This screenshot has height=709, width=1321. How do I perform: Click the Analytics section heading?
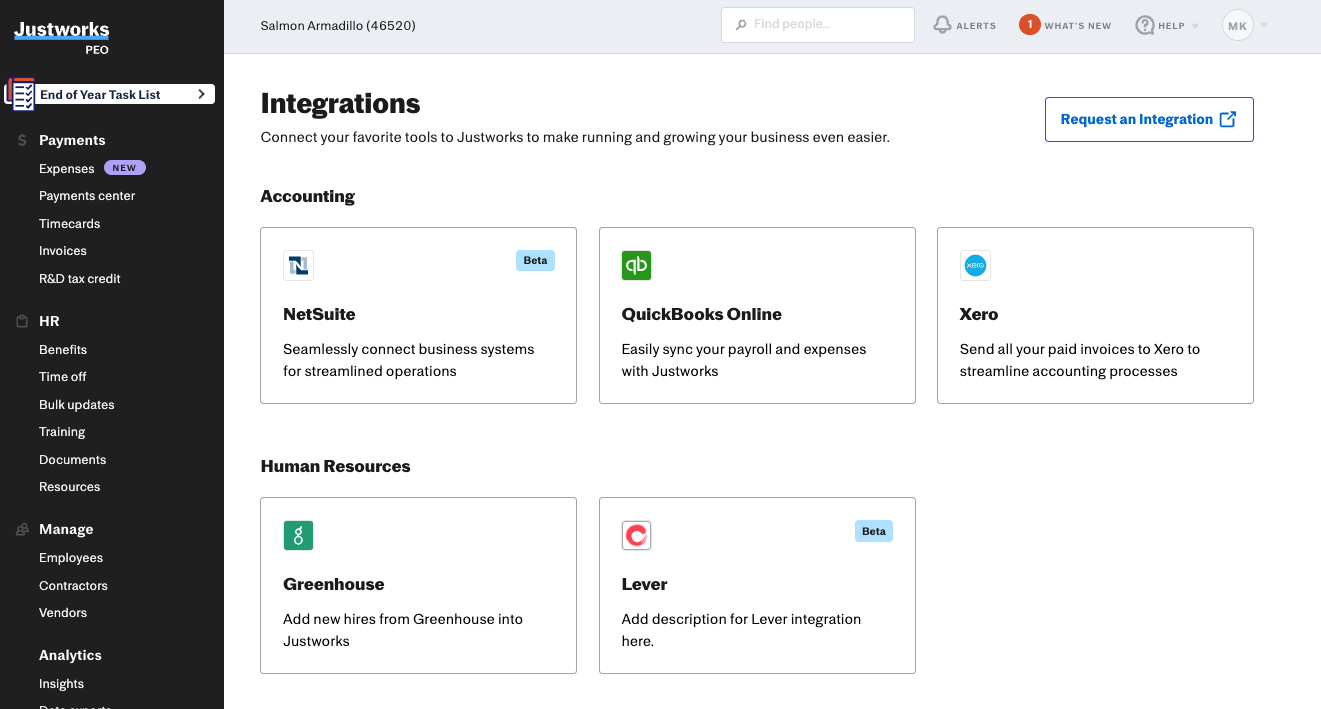[70, 656]
